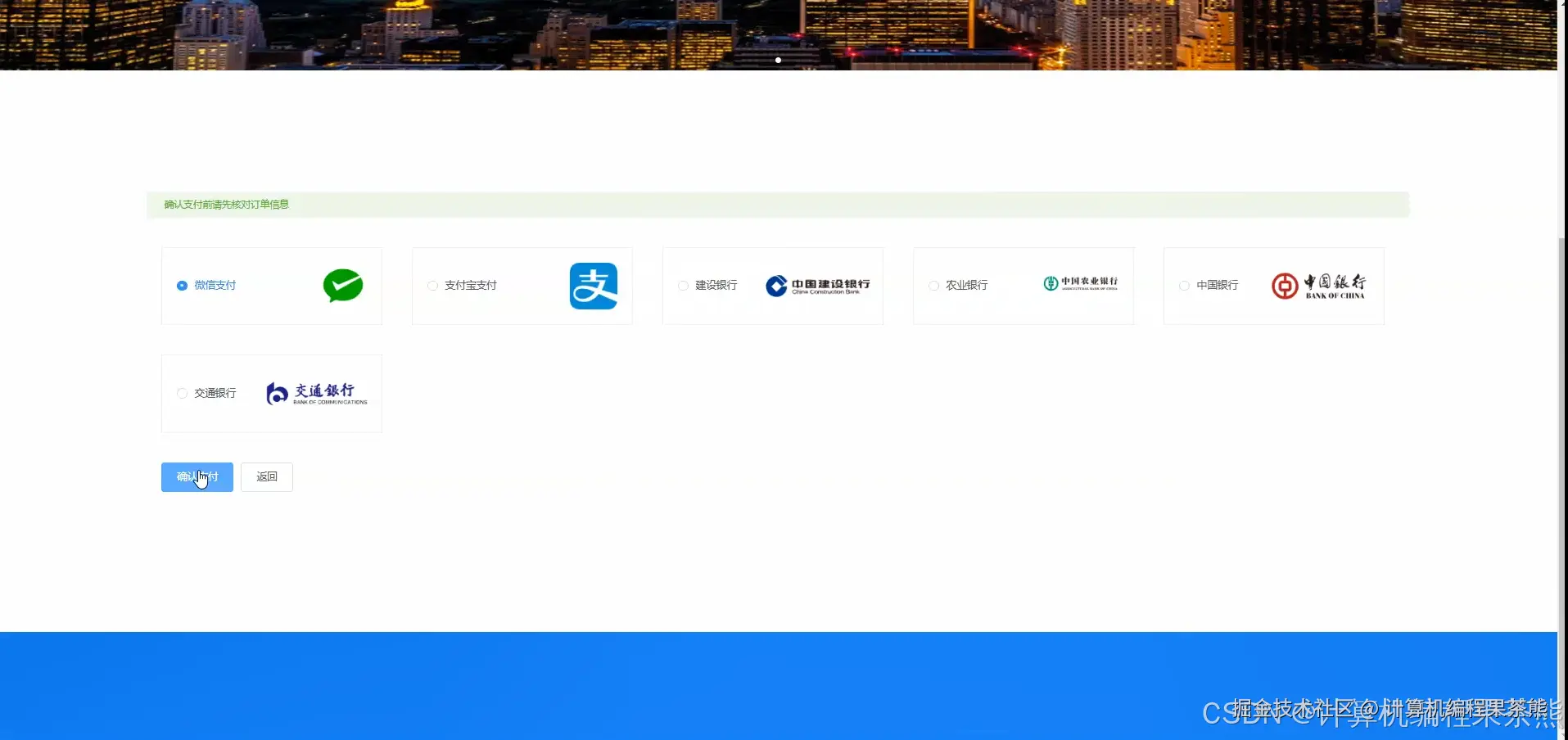Select the 支付宝支付 radio option
1568x740 pixels.
432,286
